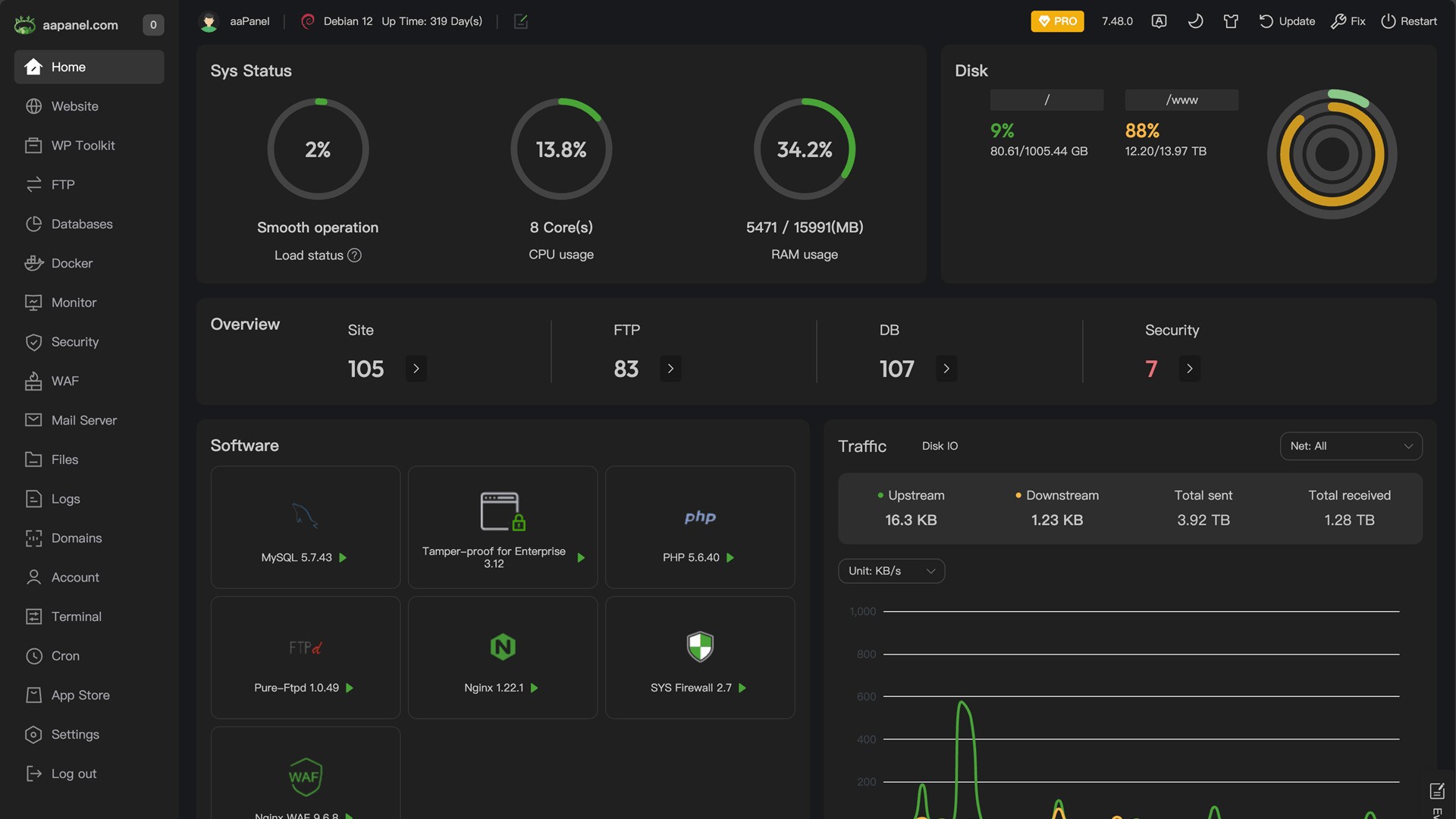1456x819 pixels.
Task: Select the /www disk tab
Action: (1181, 100)
